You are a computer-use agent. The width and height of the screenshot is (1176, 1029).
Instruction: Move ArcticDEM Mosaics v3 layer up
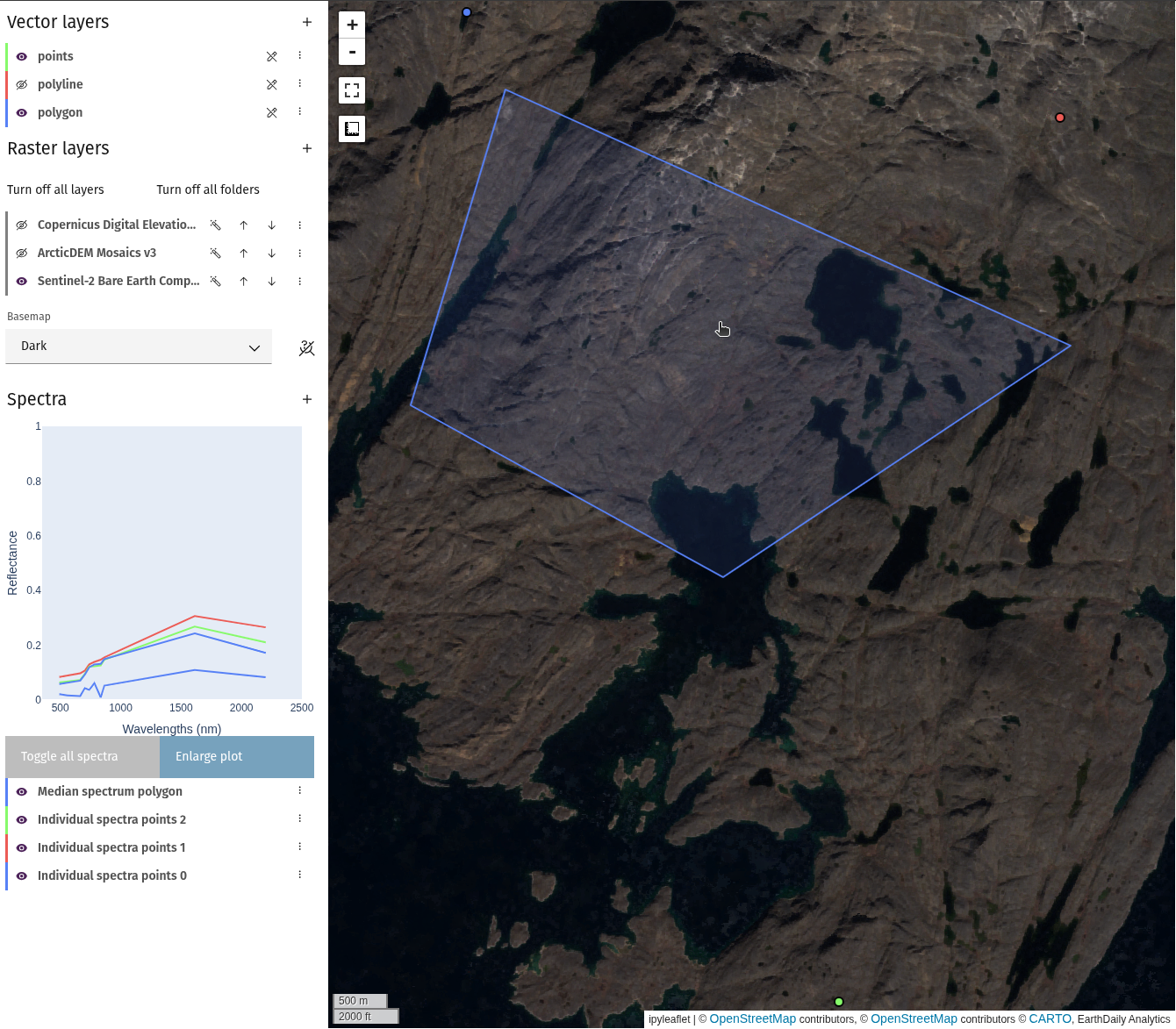pos(244,254)
